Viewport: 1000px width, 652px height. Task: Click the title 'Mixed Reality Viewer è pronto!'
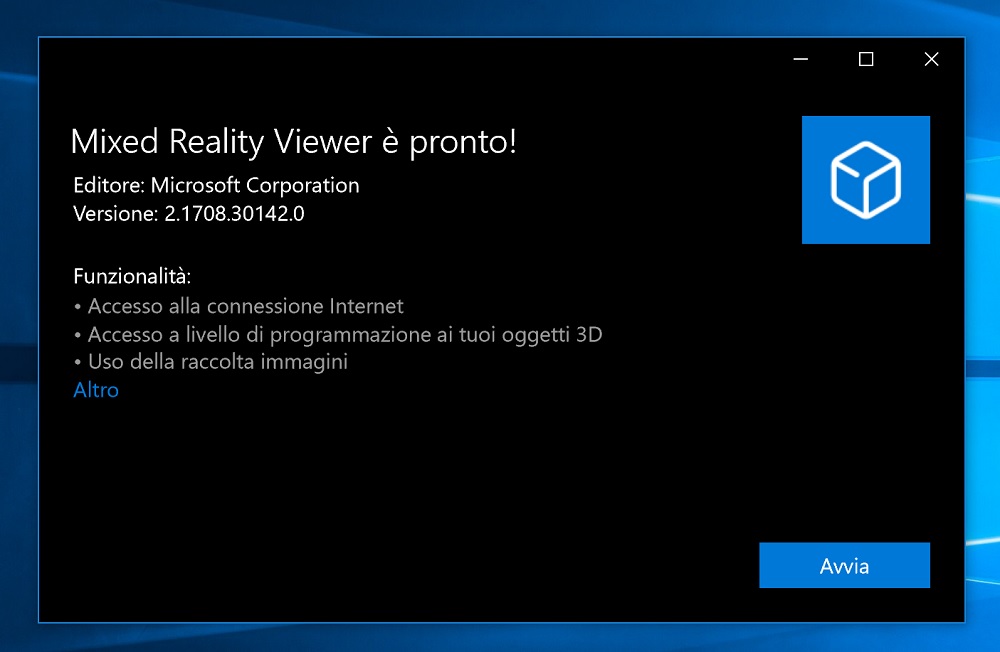click(294, 142)
